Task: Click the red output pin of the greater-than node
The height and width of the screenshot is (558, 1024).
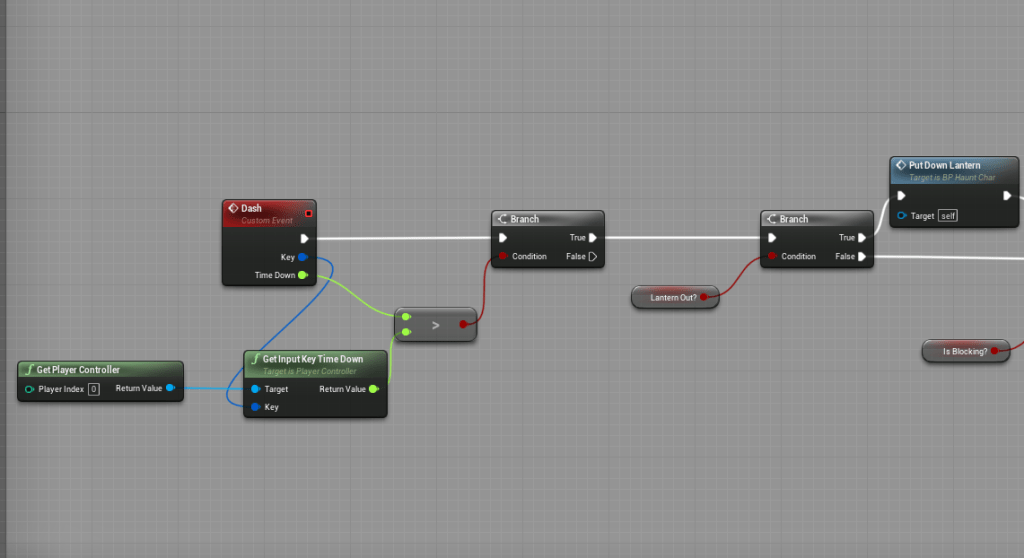Action: pyautogui.click(x=464, y=324)
